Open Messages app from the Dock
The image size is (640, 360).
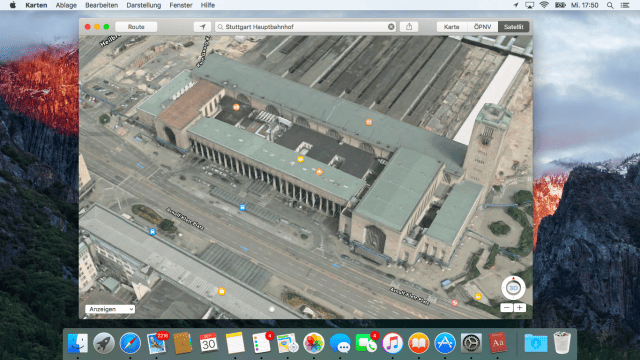click(340, 343)
